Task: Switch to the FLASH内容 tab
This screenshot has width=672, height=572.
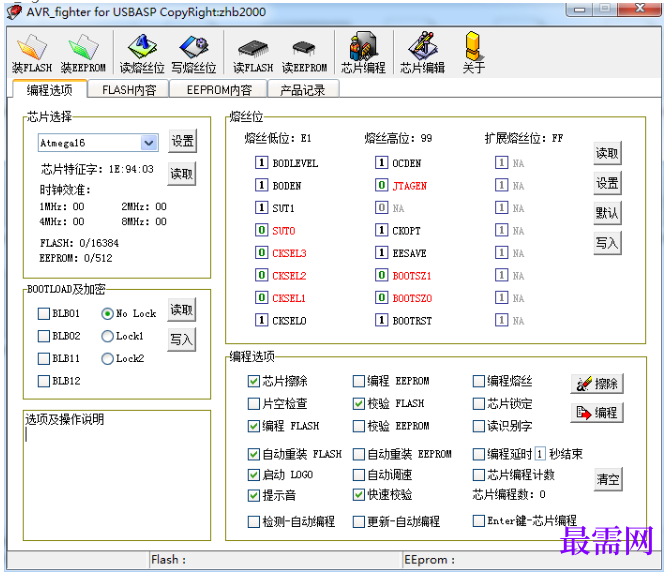Action: pos(129,90)
